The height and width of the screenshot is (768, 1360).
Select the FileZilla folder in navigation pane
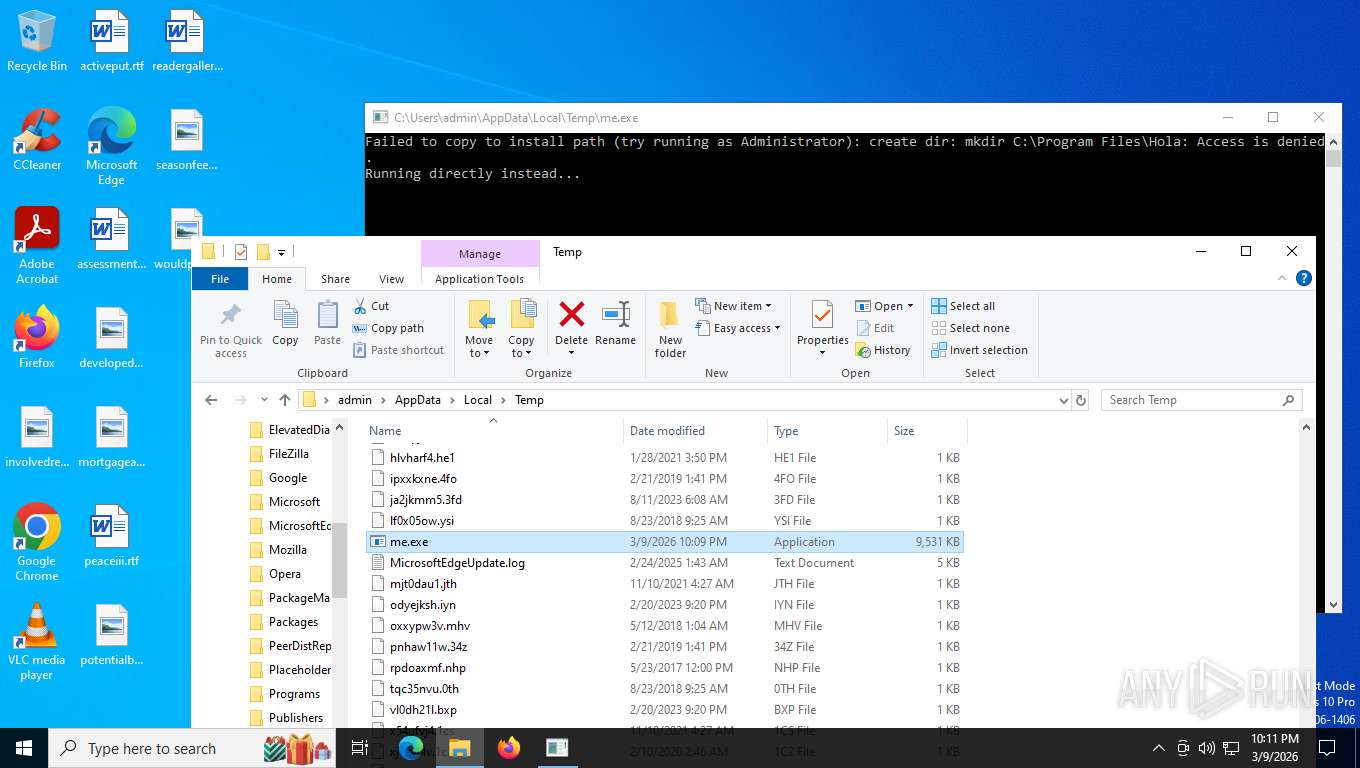[x=288, y=454]
